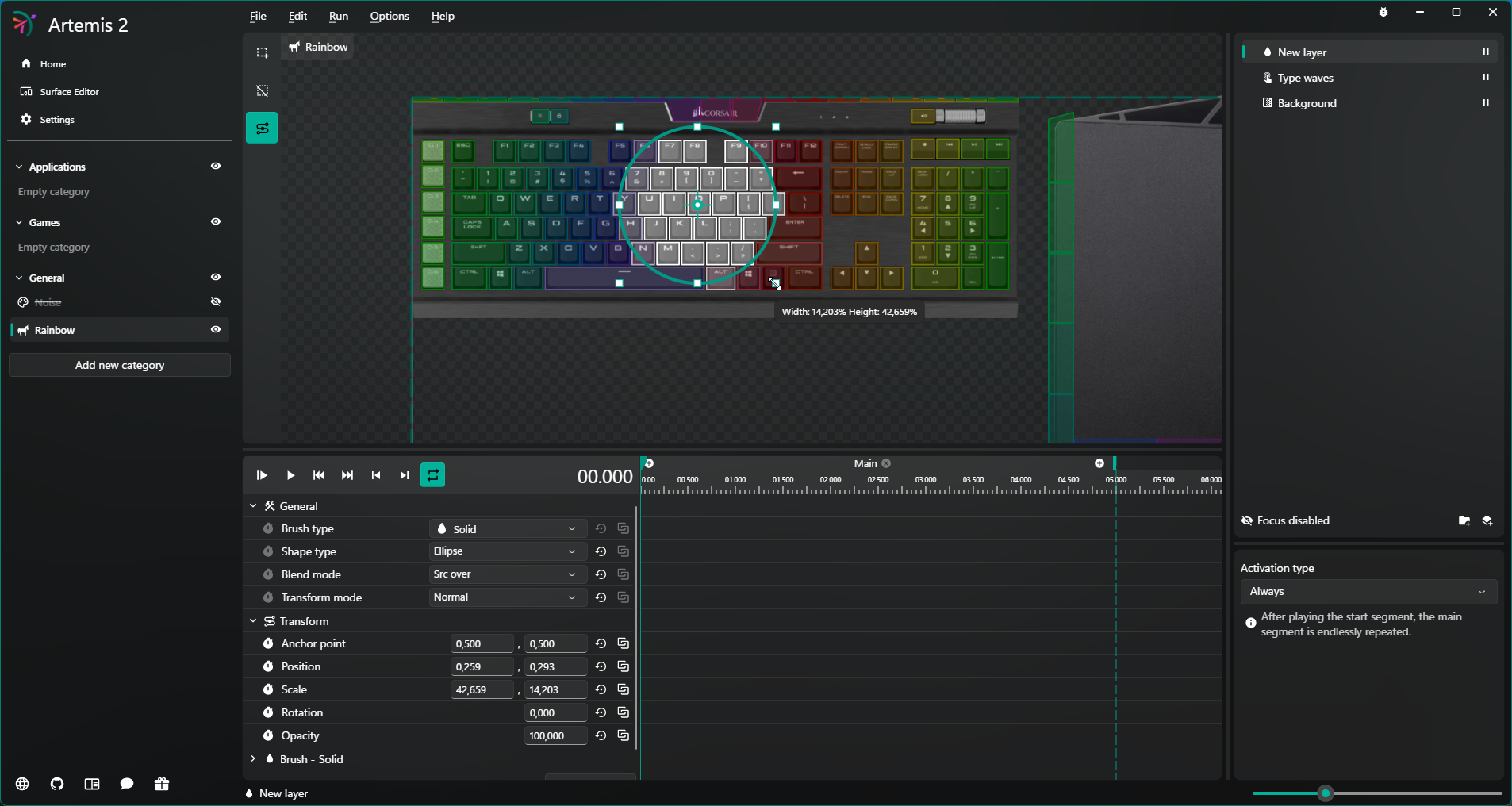Open the website globe icon
This screenshot has width=1512, height=806.
click(22, 784)
